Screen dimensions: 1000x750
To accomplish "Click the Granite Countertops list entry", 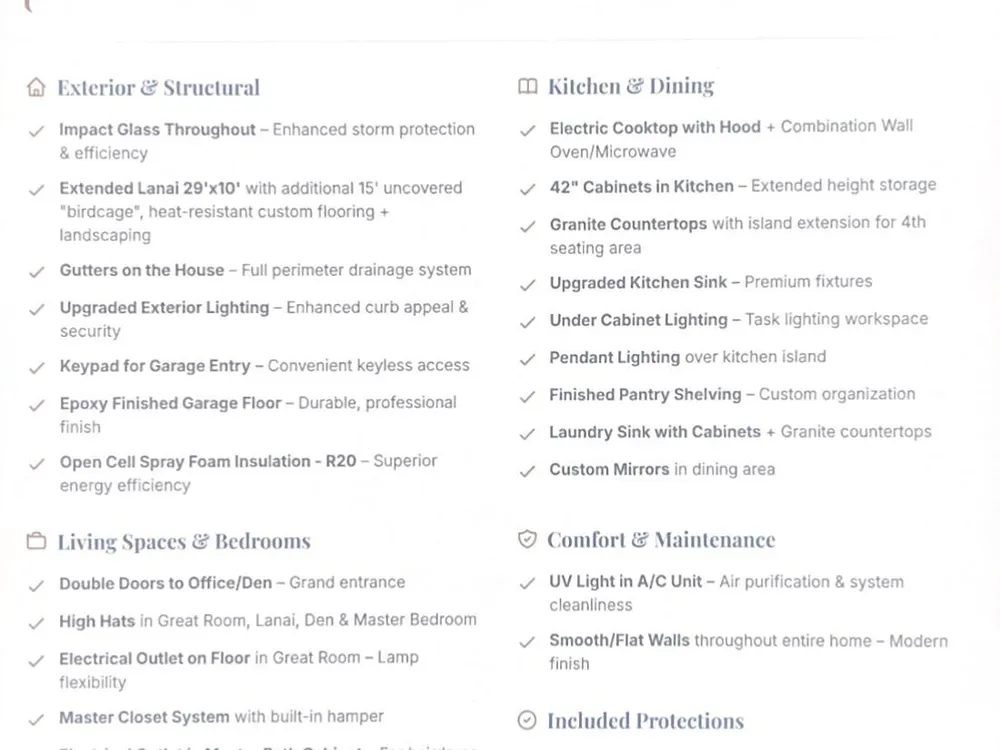I will pyautogui.click(x=738, y=235).
